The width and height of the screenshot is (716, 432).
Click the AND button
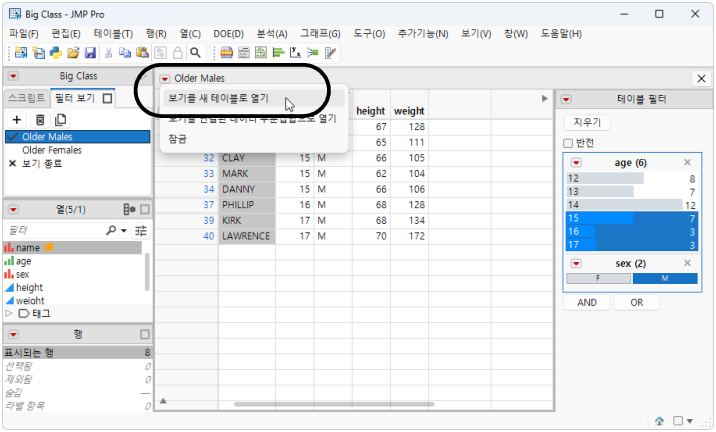(x=587, y=302)
